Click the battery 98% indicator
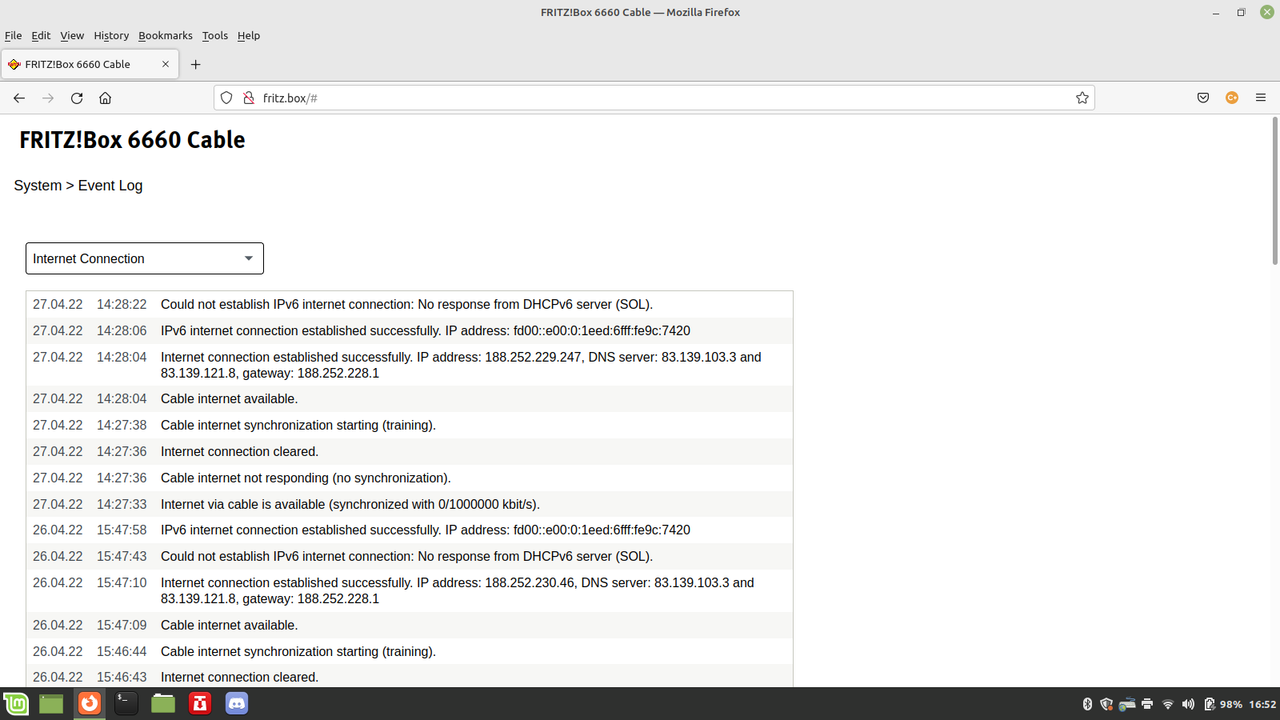 (x=1222, y=704)
